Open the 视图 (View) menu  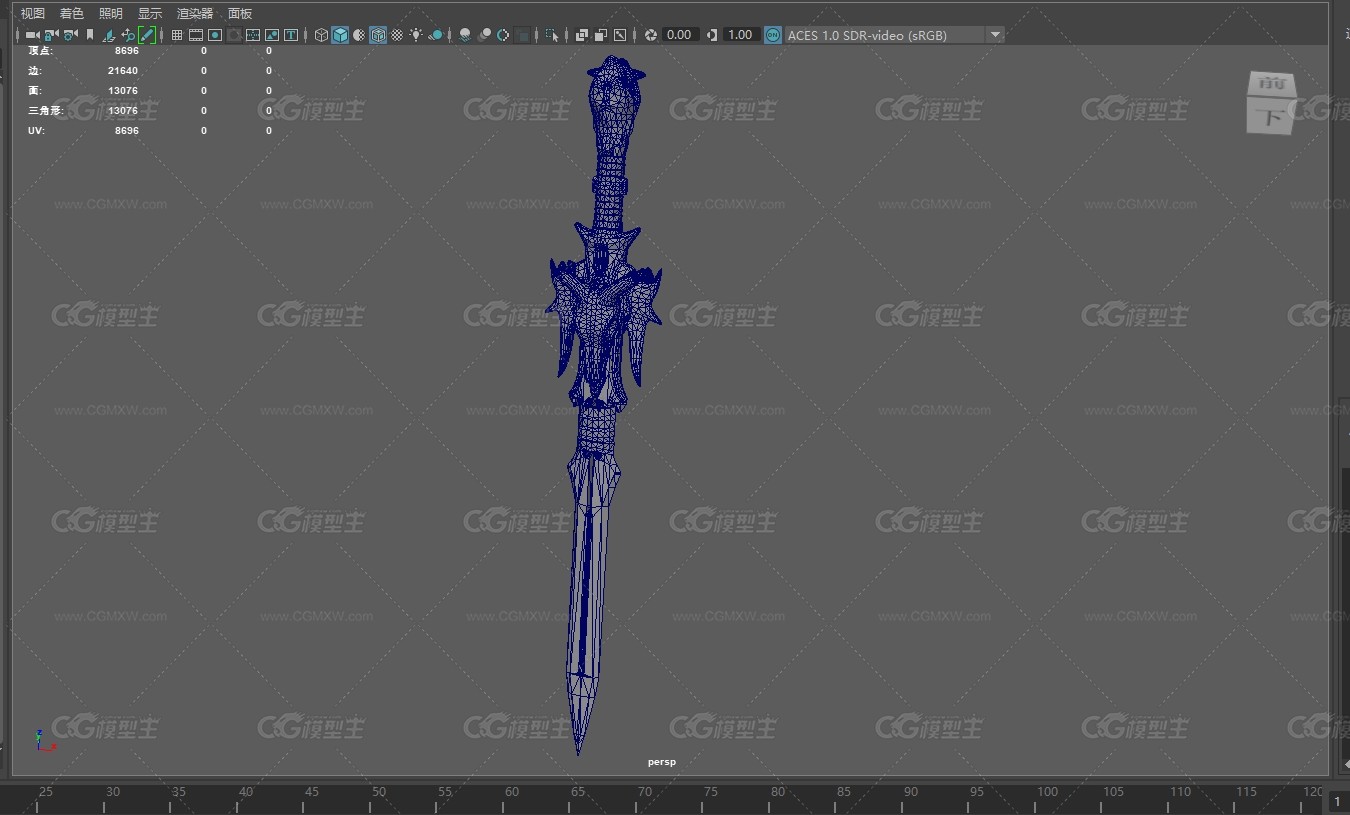[x=33, y=14]
